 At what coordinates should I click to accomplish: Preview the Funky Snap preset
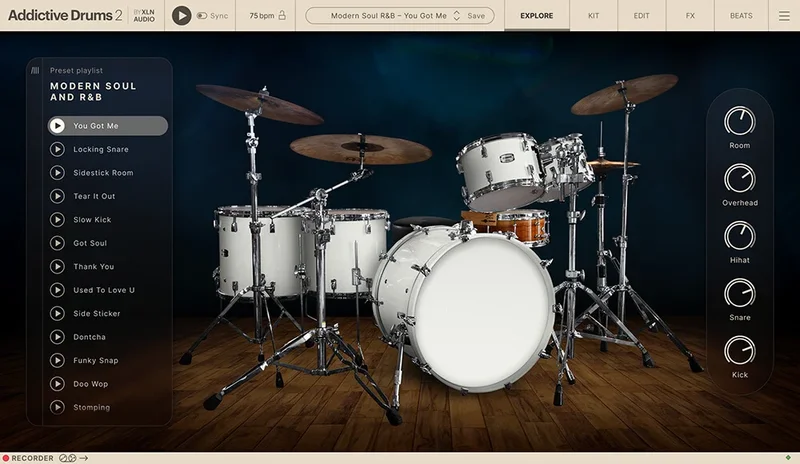pos(57,360)
